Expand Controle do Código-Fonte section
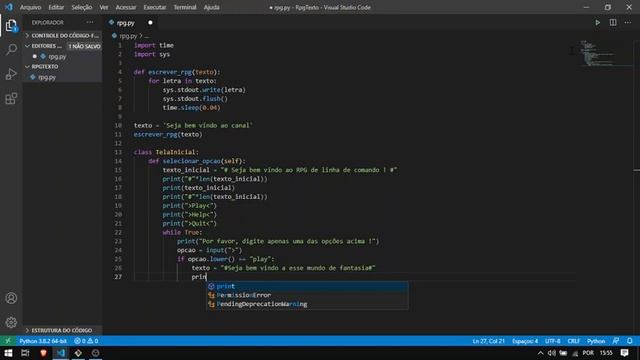Image resolution: width=640 pixels, height=360 pixels. [62, 36]
